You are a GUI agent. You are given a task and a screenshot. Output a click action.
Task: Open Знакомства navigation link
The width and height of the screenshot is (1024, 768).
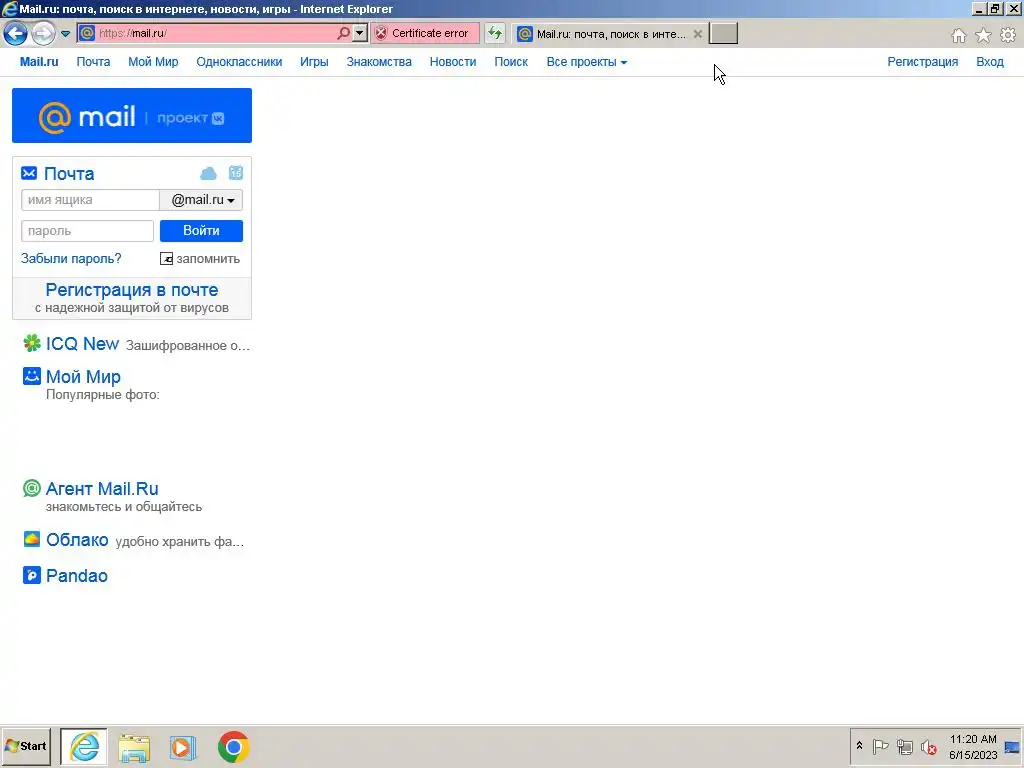379,61
